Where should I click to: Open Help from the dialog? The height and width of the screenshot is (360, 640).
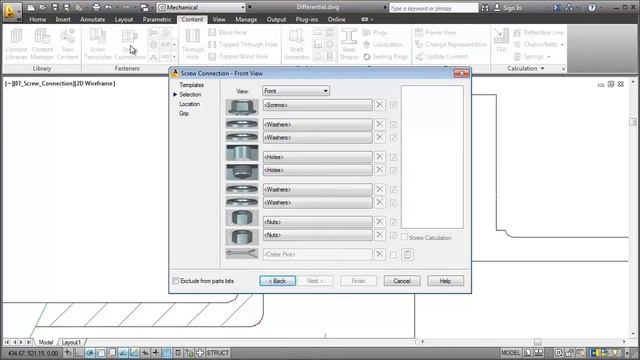pyautogui.click(x=445, y=281)
